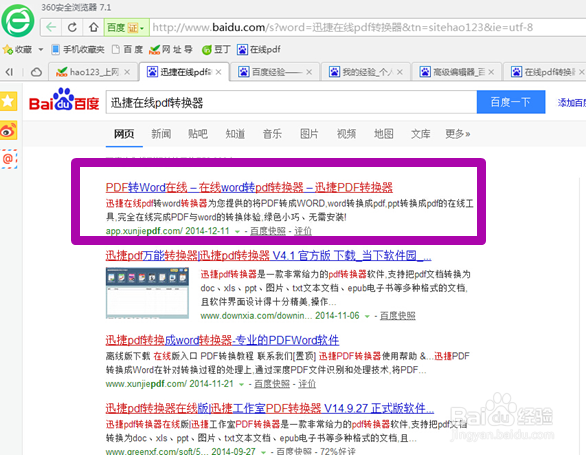
Task: Click the 添加百度 link beside the search button
Action: 572,102
